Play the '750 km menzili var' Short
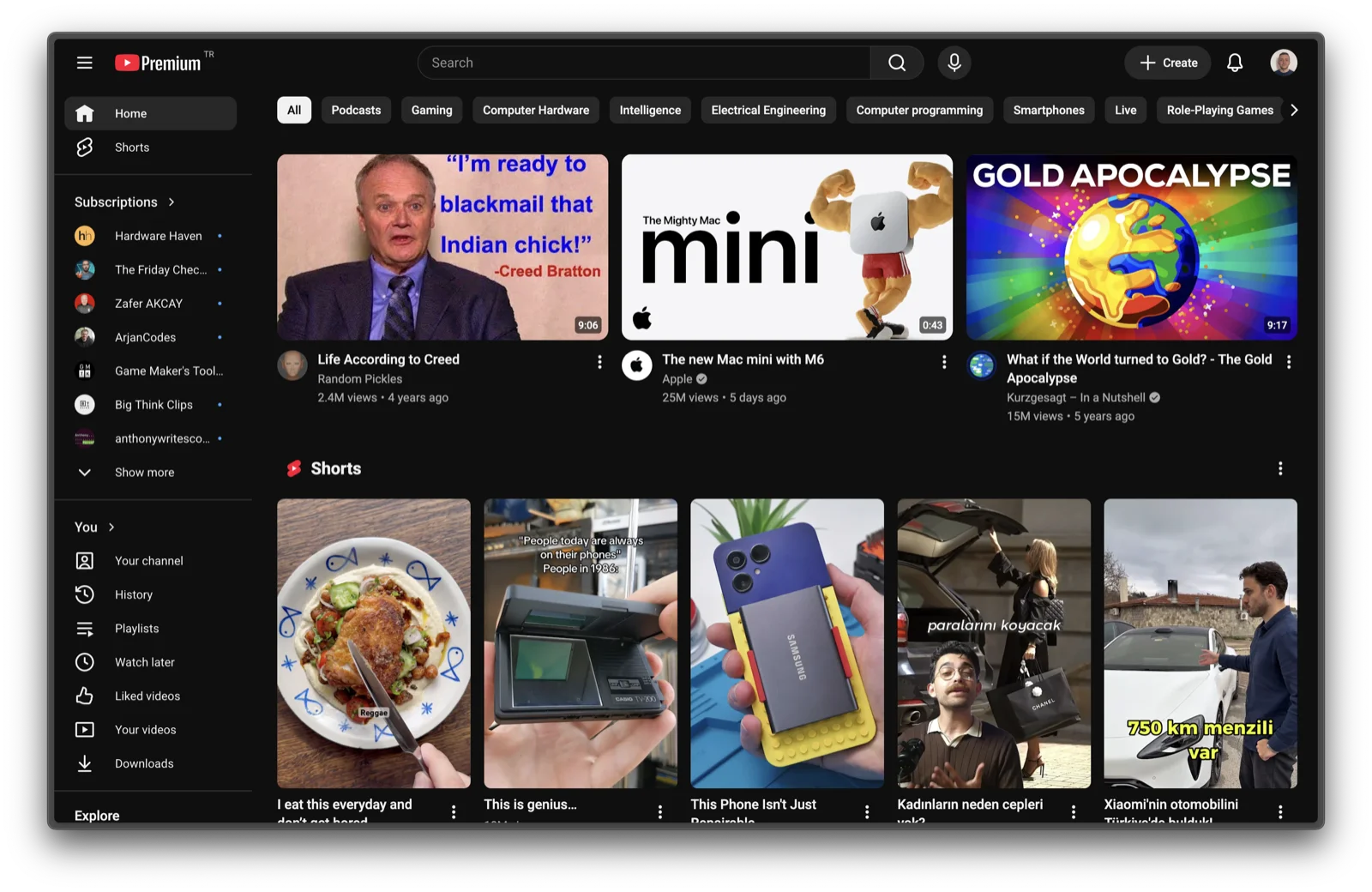This screenshot has height=892, width=1372. (x=1200, y=643)
